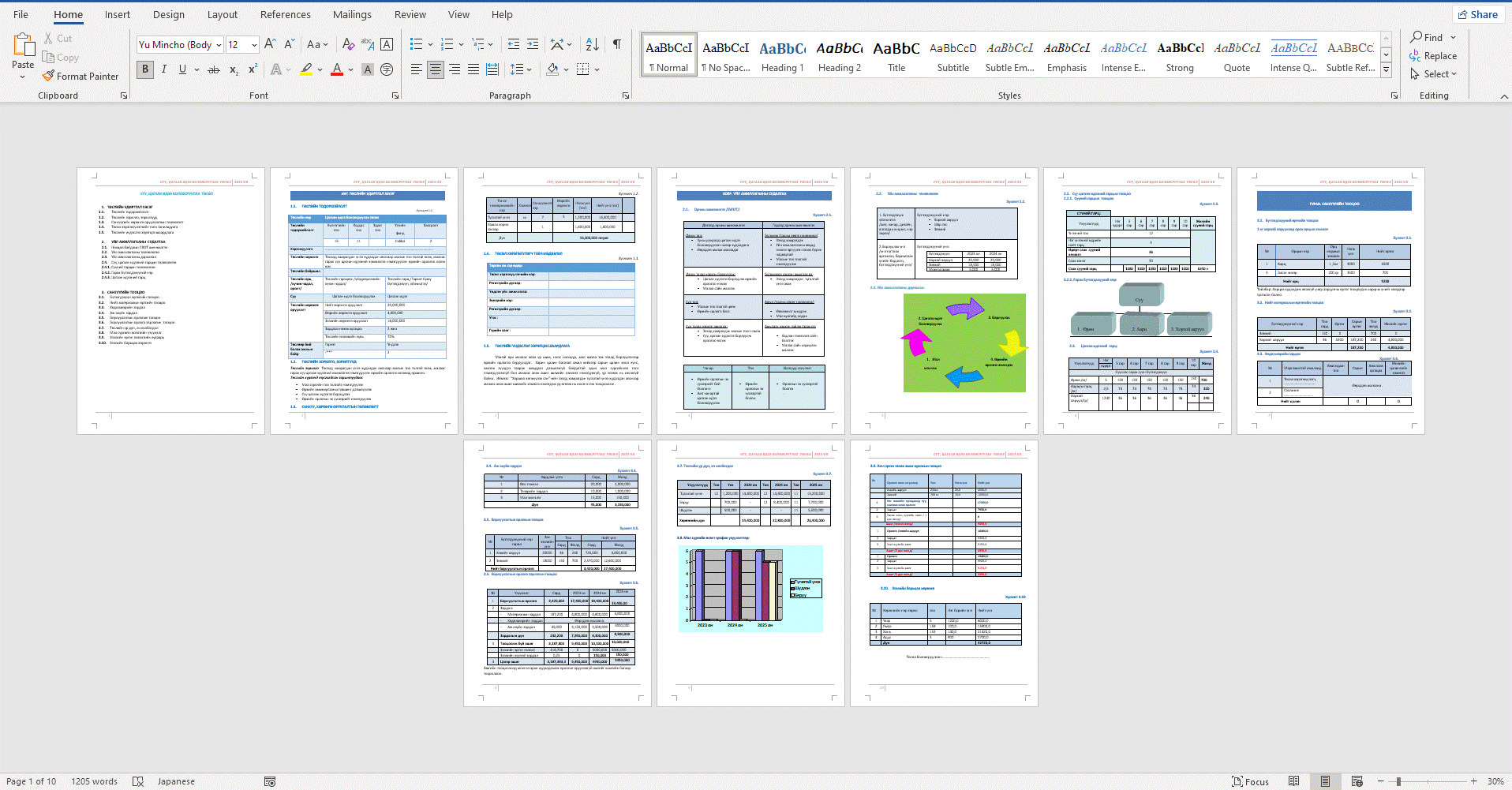This screenshot has height=790, width=1512.
Task: Click the Sort icon
Action: coord(592,44)
